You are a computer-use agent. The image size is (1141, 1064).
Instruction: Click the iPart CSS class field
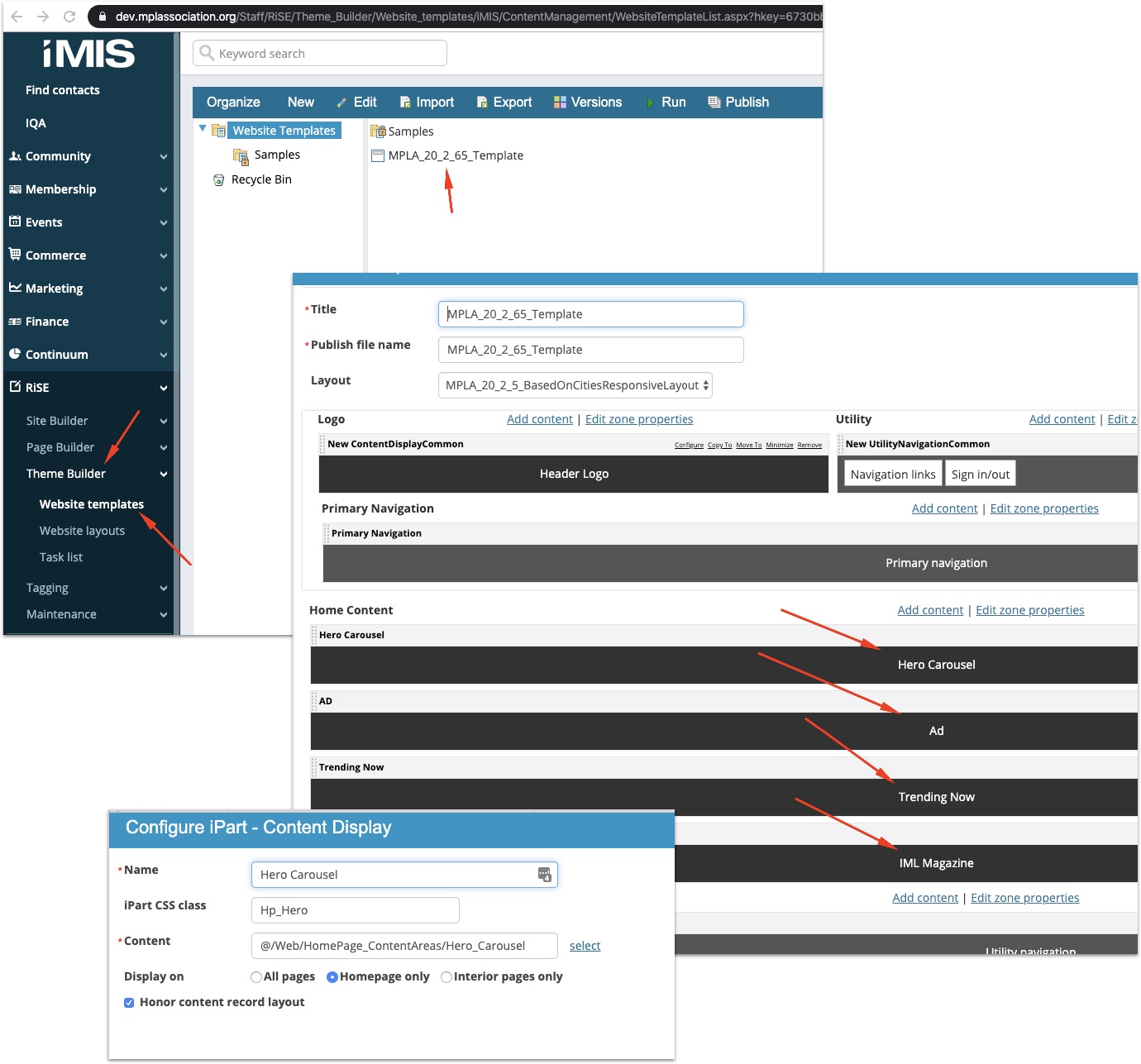[356, 910]
